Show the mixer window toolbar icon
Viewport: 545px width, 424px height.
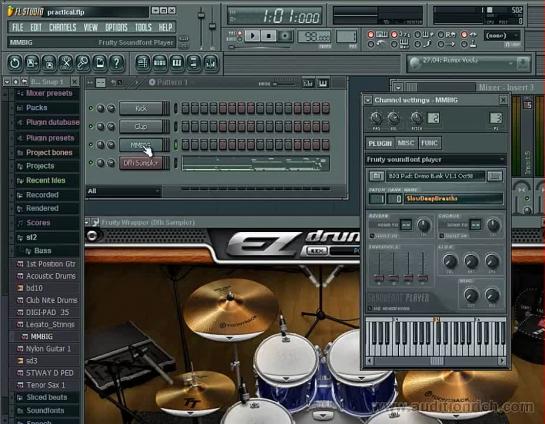point(211,63)
